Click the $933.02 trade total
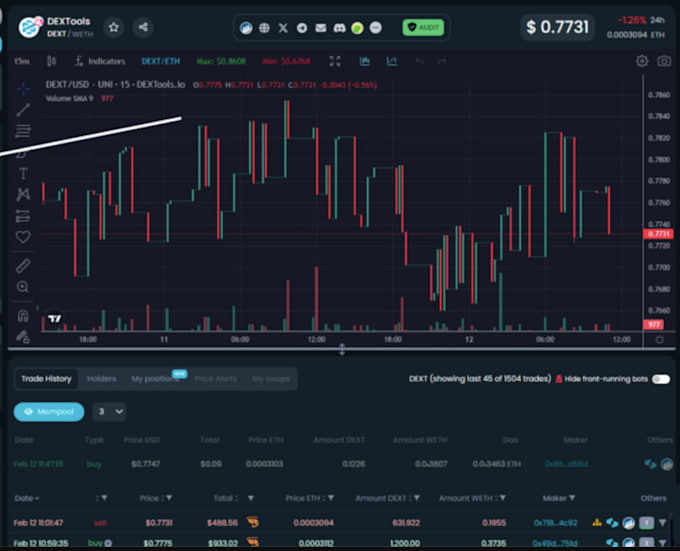 point(222,543)
